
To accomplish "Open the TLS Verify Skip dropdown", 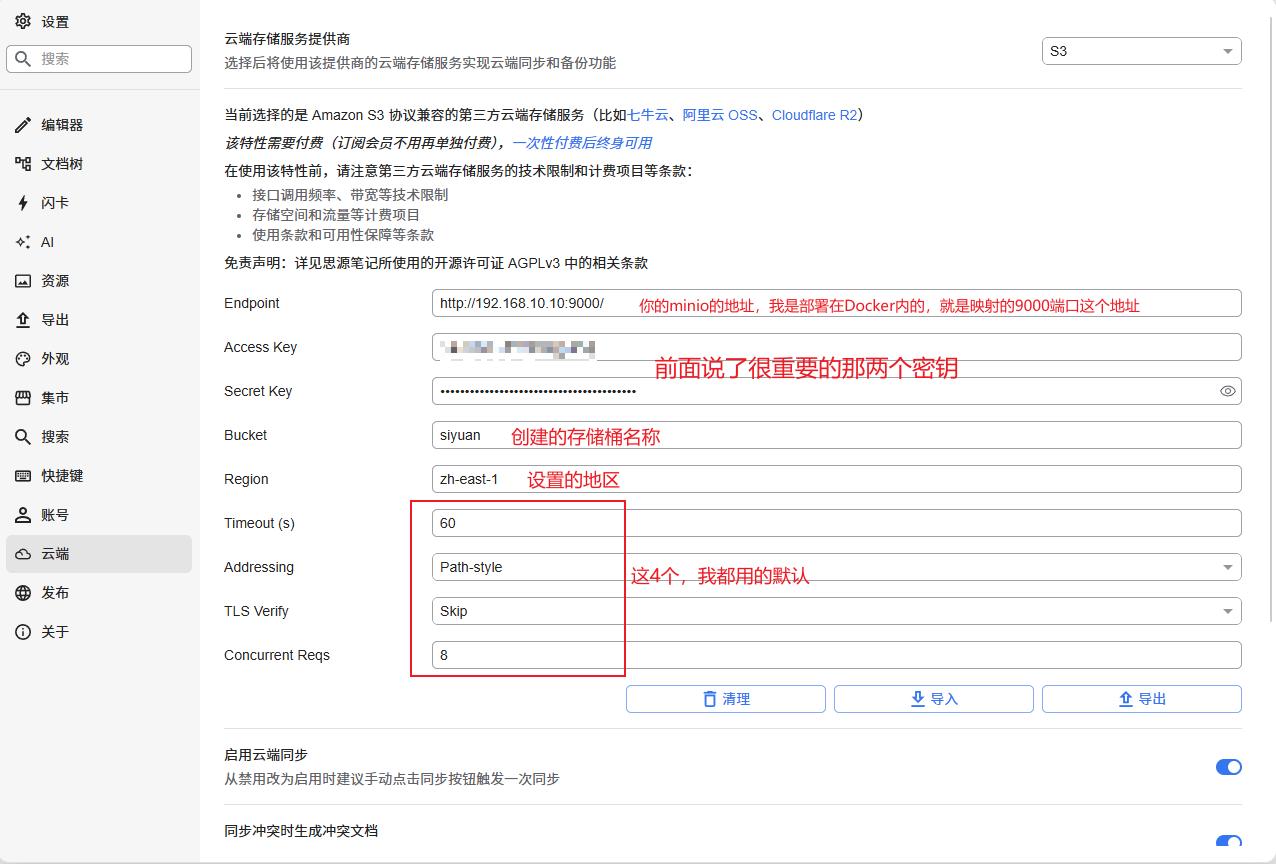I will click(836, 611).
